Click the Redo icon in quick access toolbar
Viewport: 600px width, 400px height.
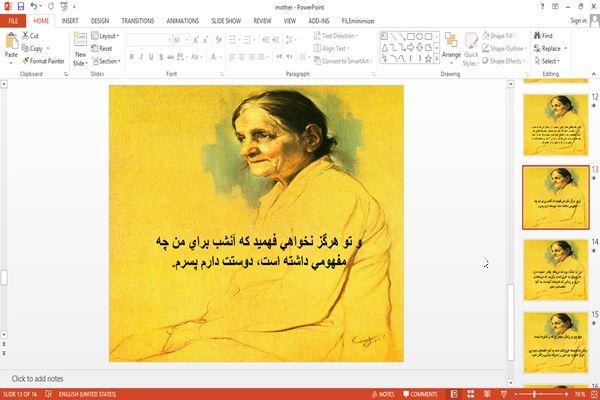coord(51,7)
